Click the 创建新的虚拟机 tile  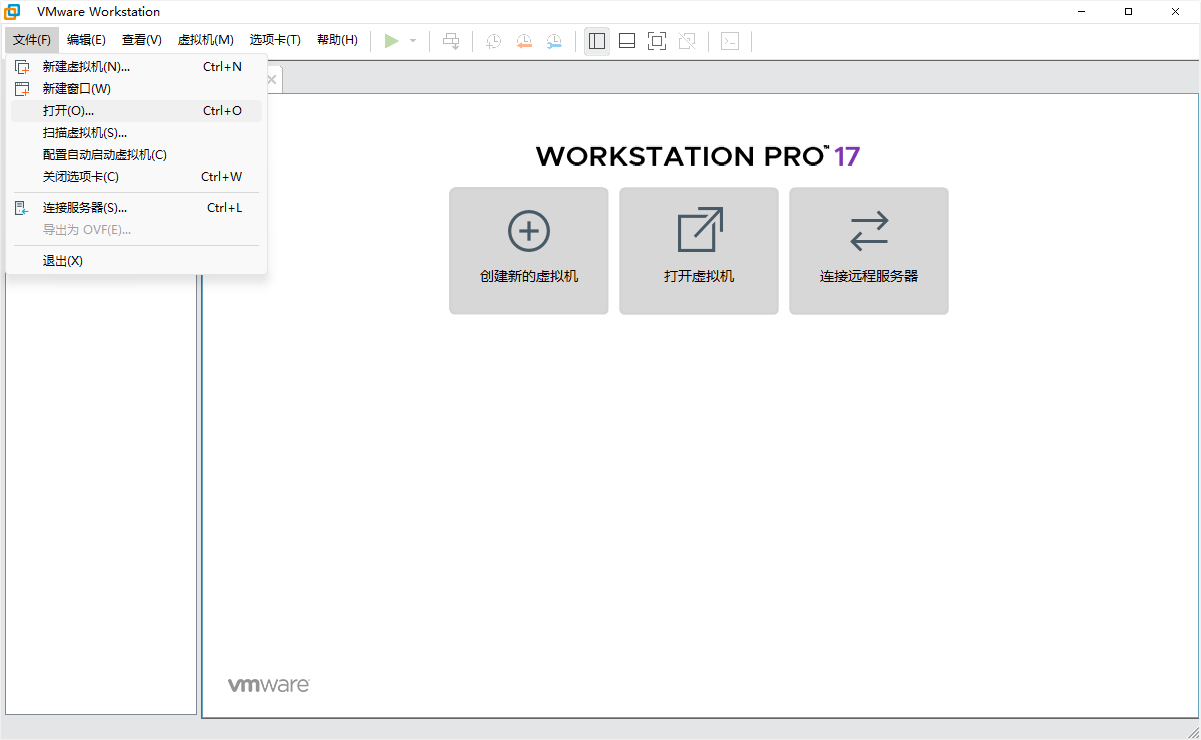click(529, 251)
